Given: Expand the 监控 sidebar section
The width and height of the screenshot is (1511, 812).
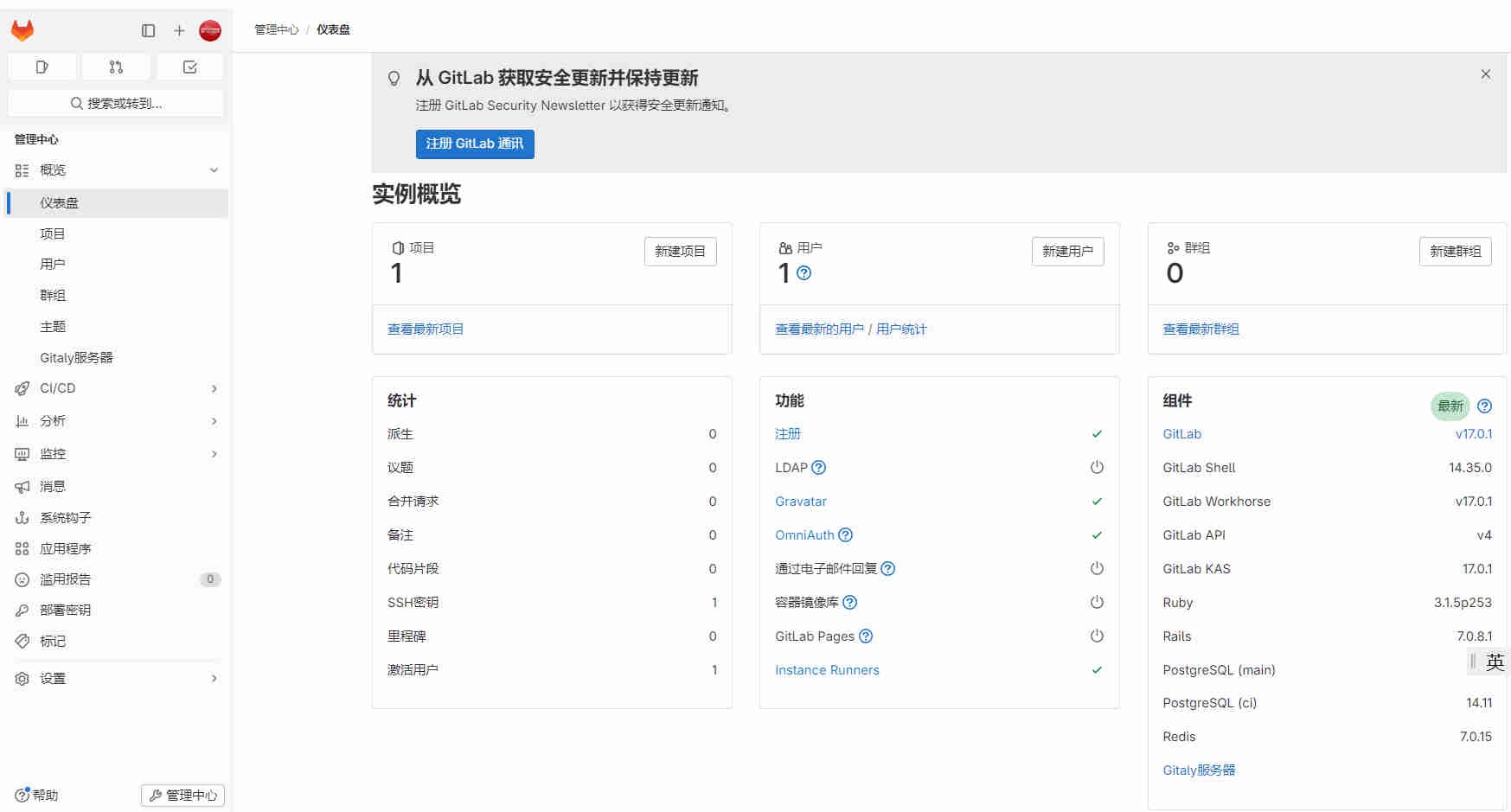Looking at the screenshot, I should pos(117,454).
